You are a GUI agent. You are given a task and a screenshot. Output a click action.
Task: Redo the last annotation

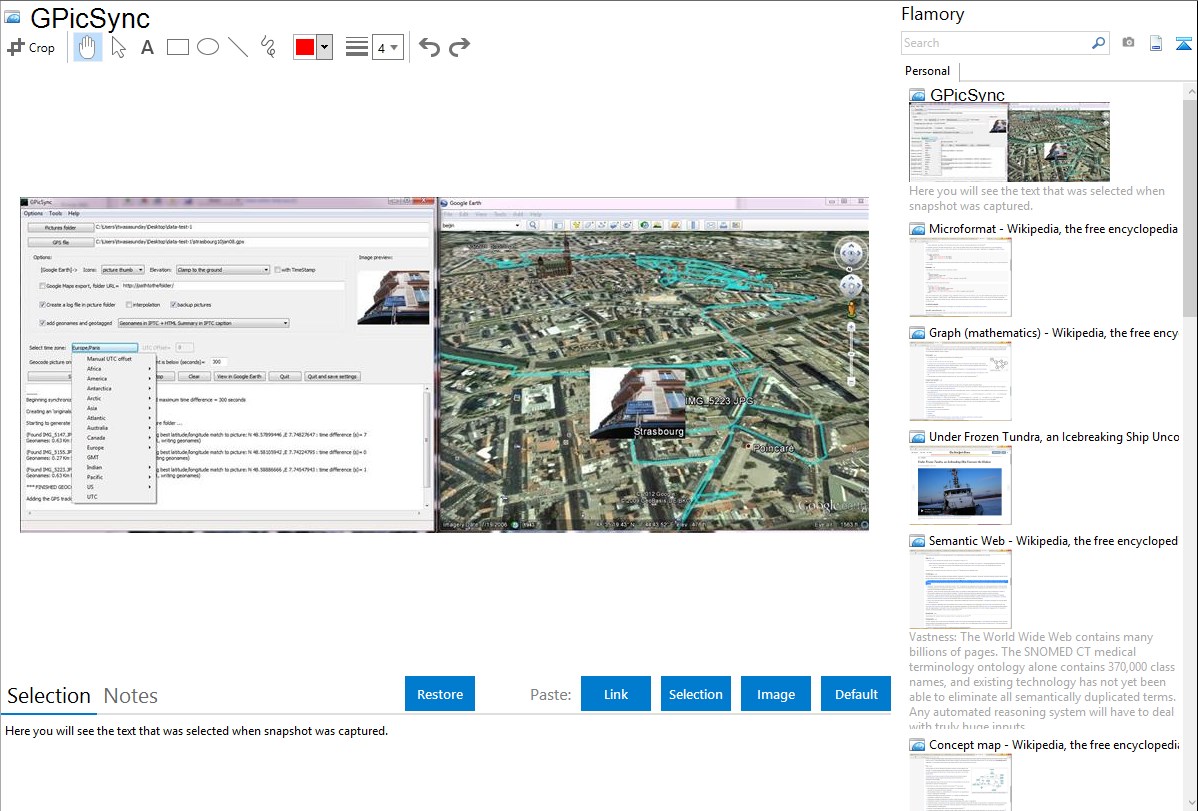pyautogui.click(x=459, y=47)
